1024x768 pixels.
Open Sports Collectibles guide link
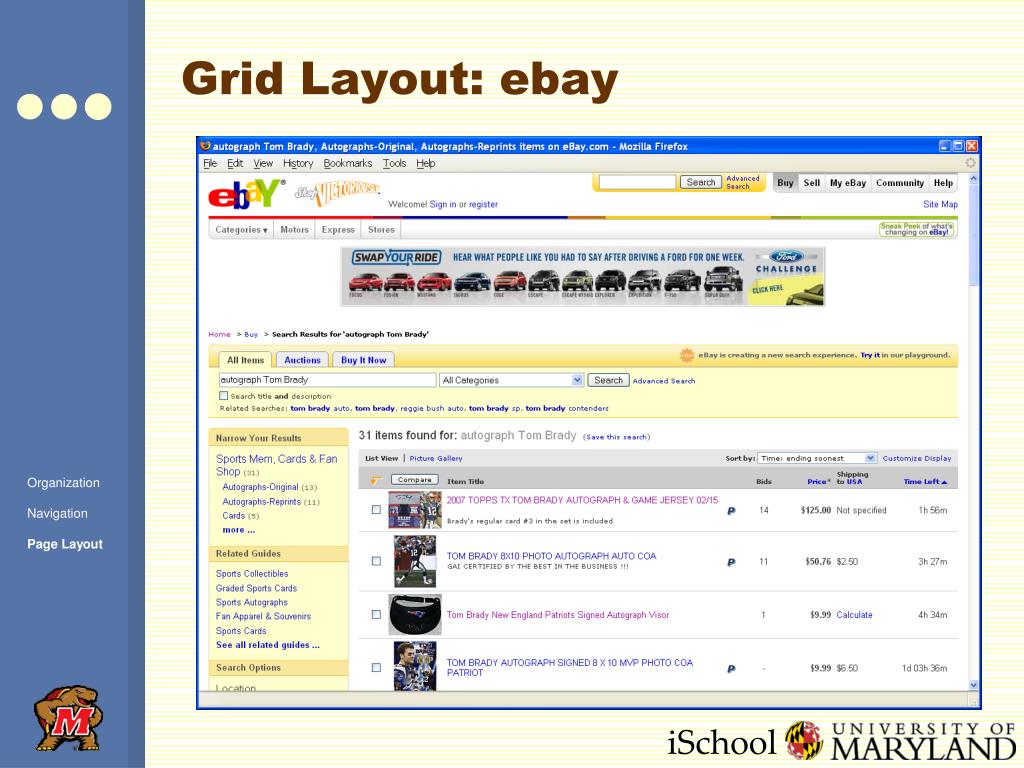[x=252, y=573]
